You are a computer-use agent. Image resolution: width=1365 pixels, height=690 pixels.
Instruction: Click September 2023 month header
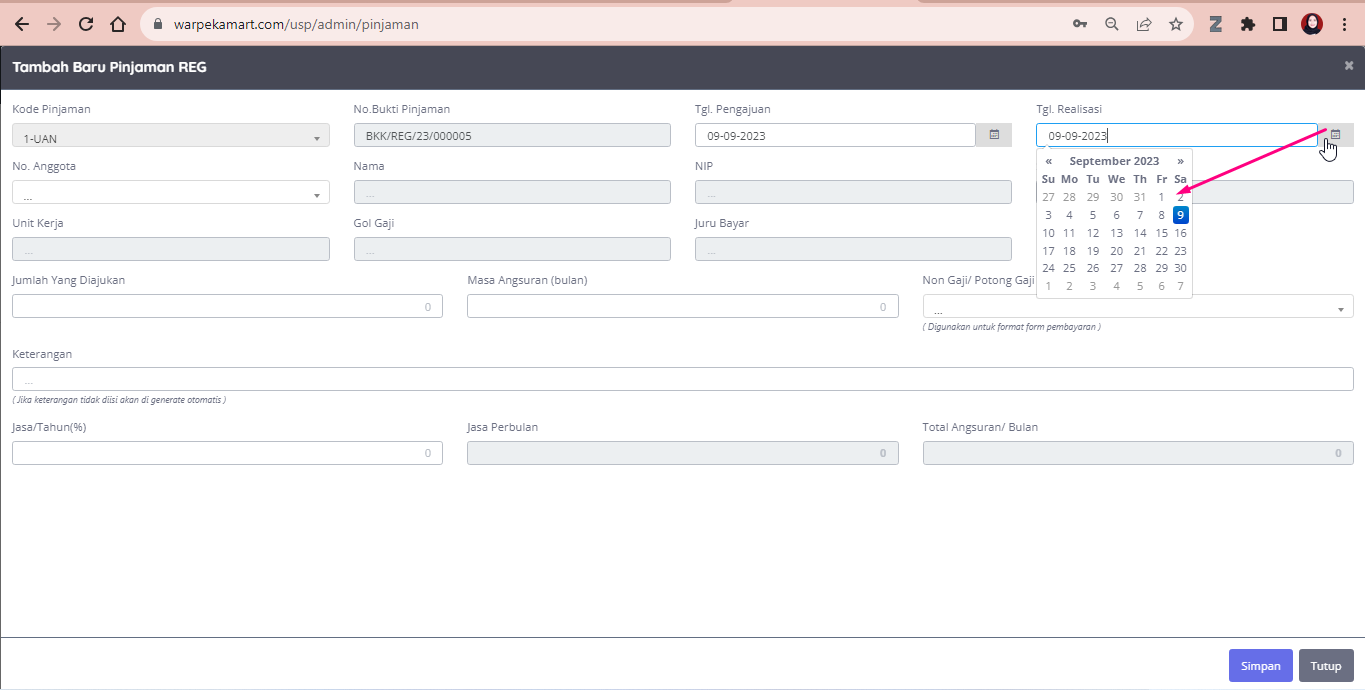pyautogui.click(x=1114, y=161)
